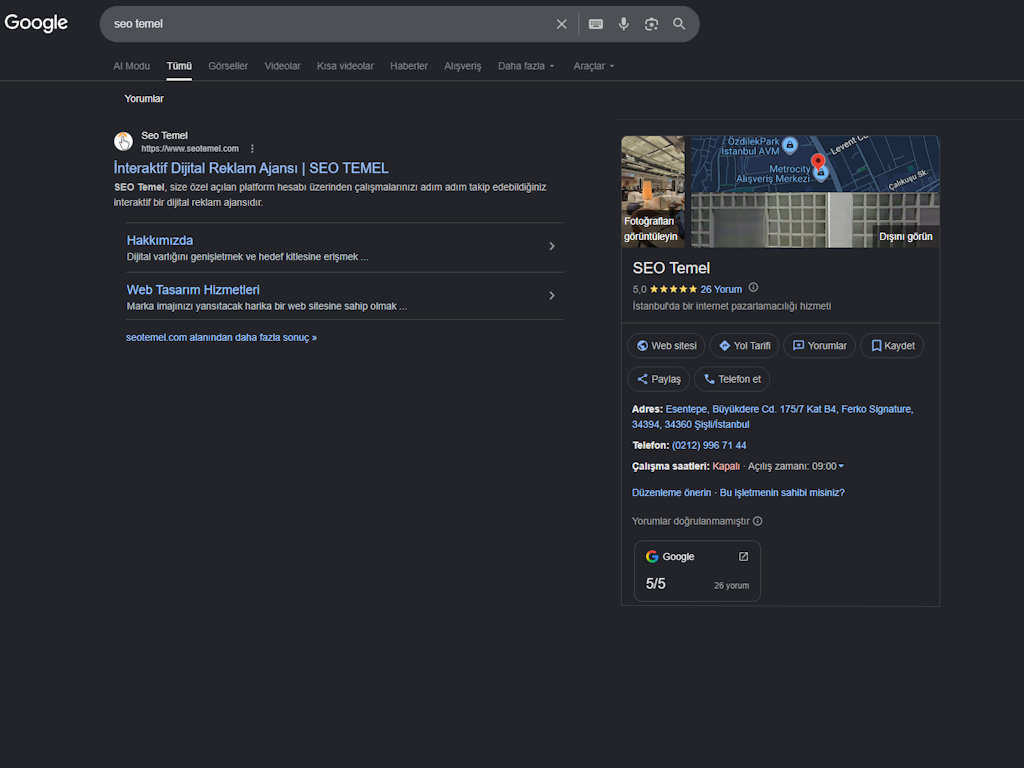
Task: Open the Esentepe, Büyükdere Cd. address link
Action: (x=773, y=417)
